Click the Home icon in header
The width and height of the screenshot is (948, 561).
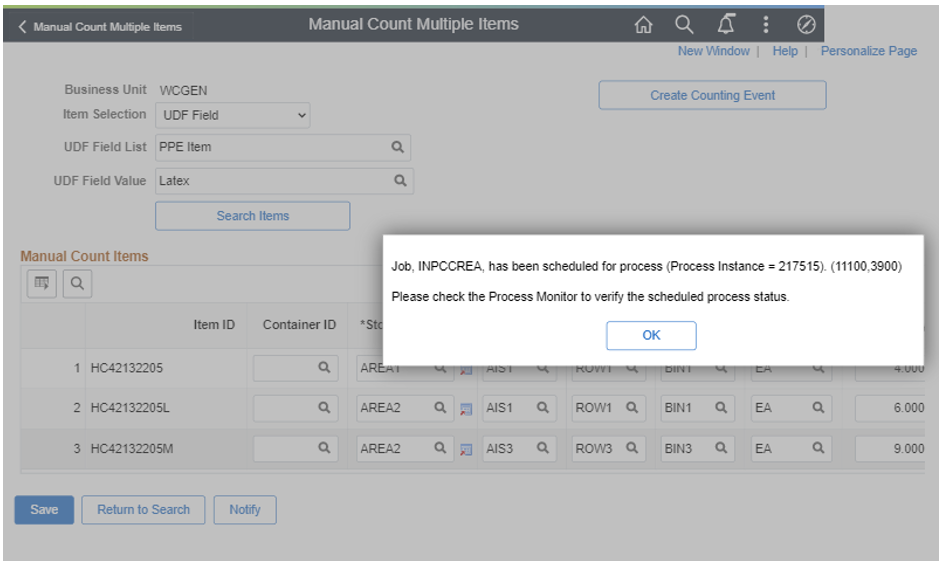coord(644,25)
